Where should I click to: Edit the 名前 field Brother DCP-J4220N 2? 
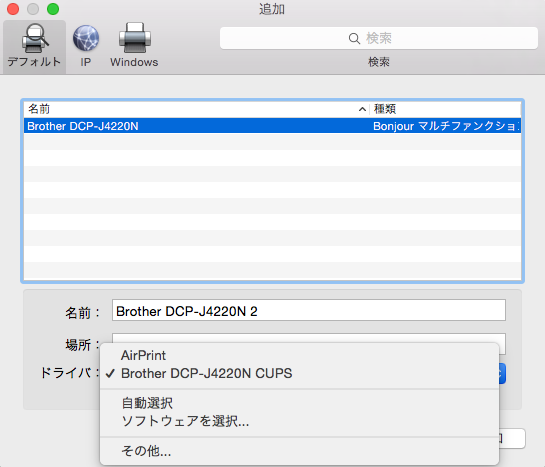tap(309, 310)
